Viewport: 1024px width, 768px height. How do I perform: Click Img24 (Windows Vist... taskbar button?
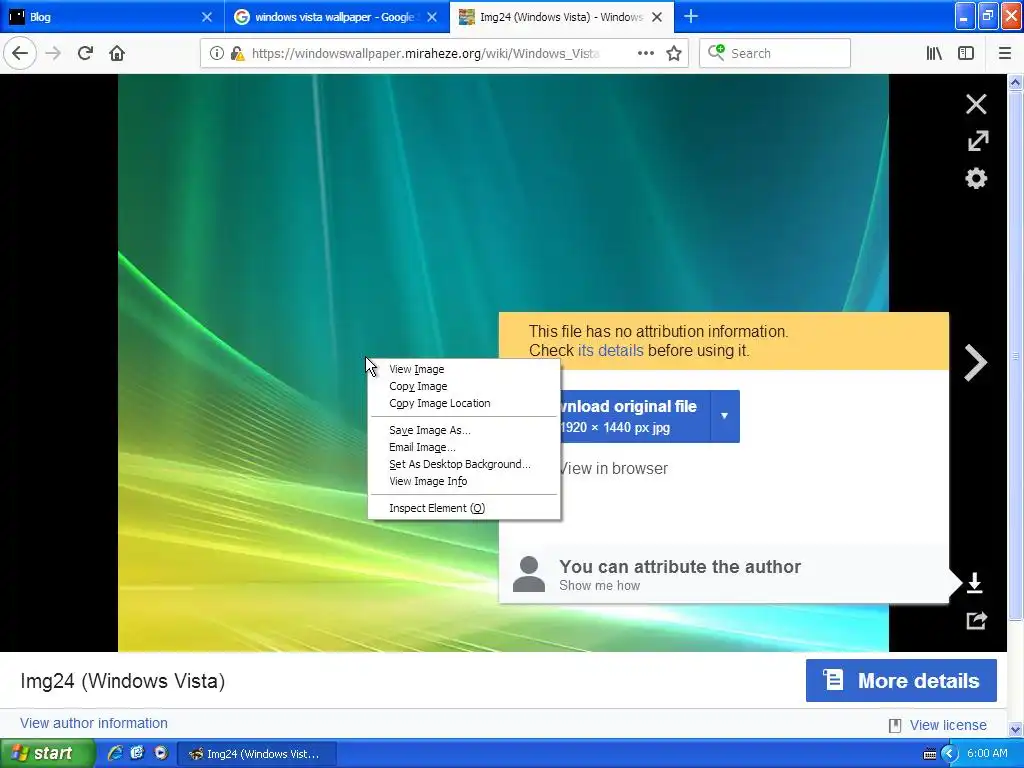click(x=257, y=754)
